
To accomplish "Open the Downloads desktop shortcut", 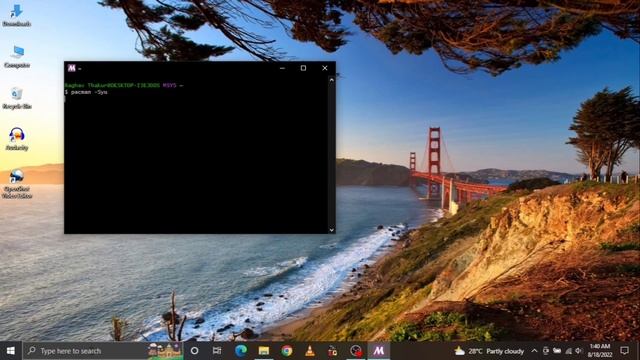I will [17, 15].
